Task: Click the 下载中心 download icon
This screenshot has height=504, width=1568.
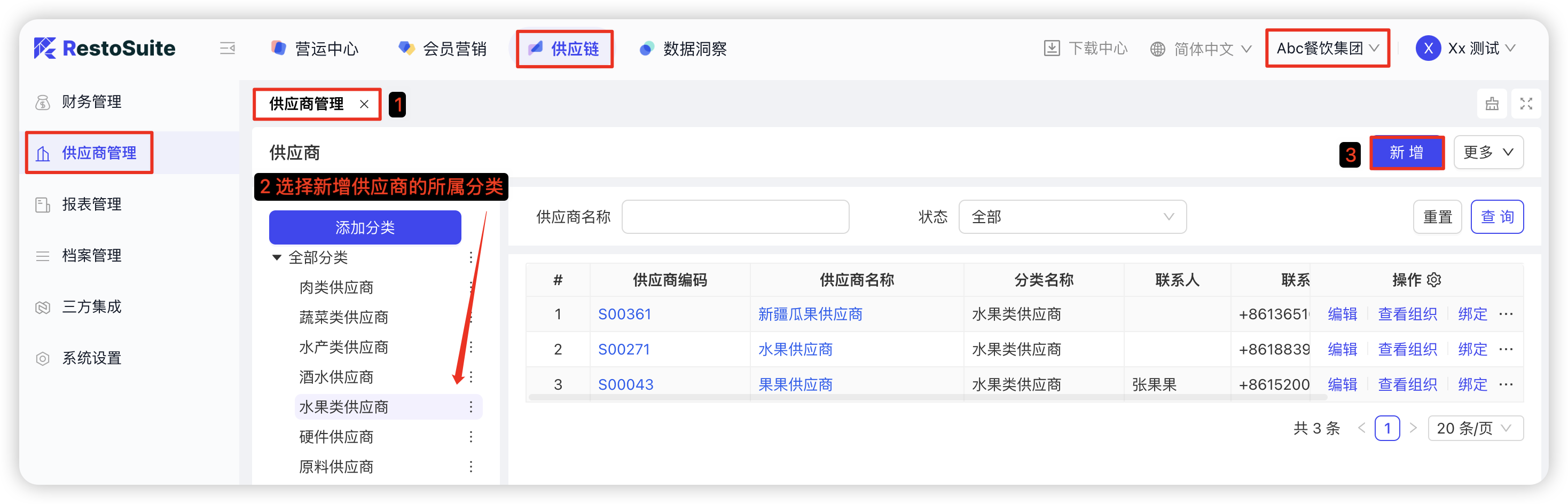Action: point(1051,49)
